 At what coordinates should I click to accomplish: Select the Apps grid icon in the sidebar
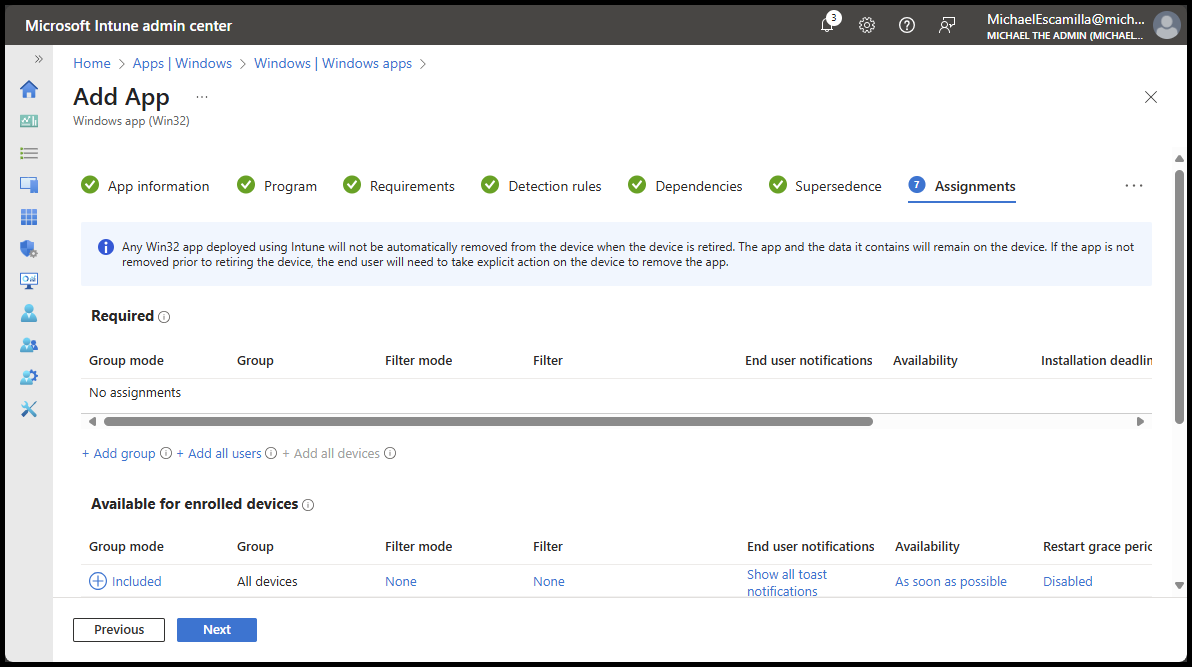pyautogui.click(x=29, y=216)
